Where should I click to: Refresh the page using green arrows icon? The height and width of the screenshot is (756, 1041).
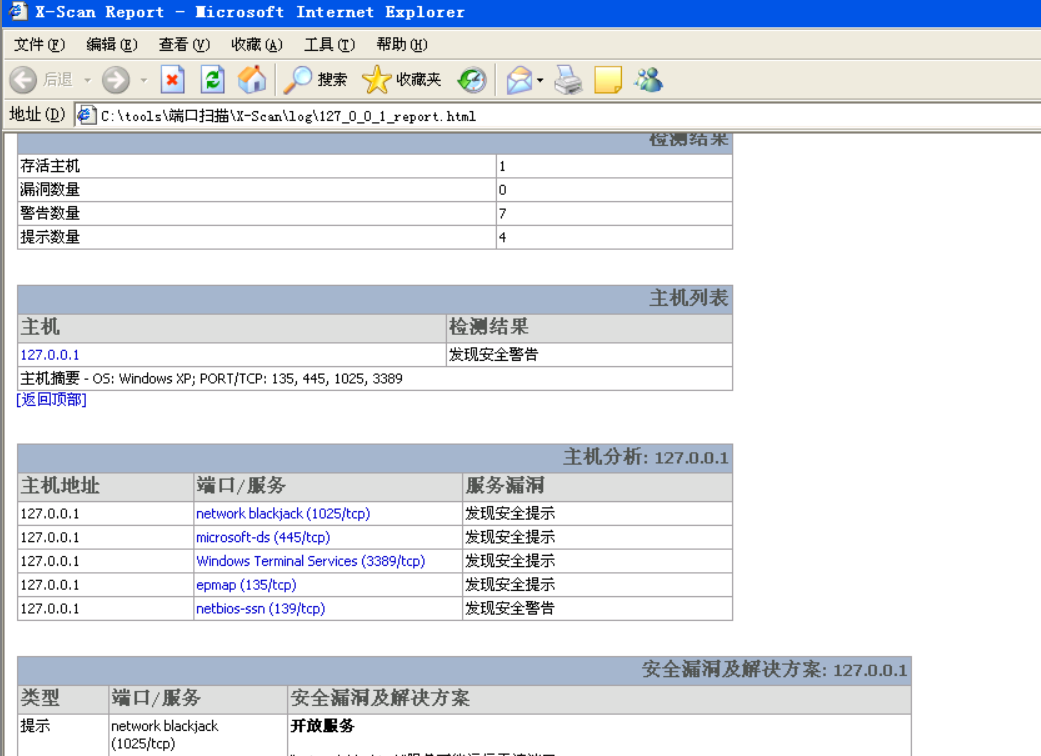point(212,80)
